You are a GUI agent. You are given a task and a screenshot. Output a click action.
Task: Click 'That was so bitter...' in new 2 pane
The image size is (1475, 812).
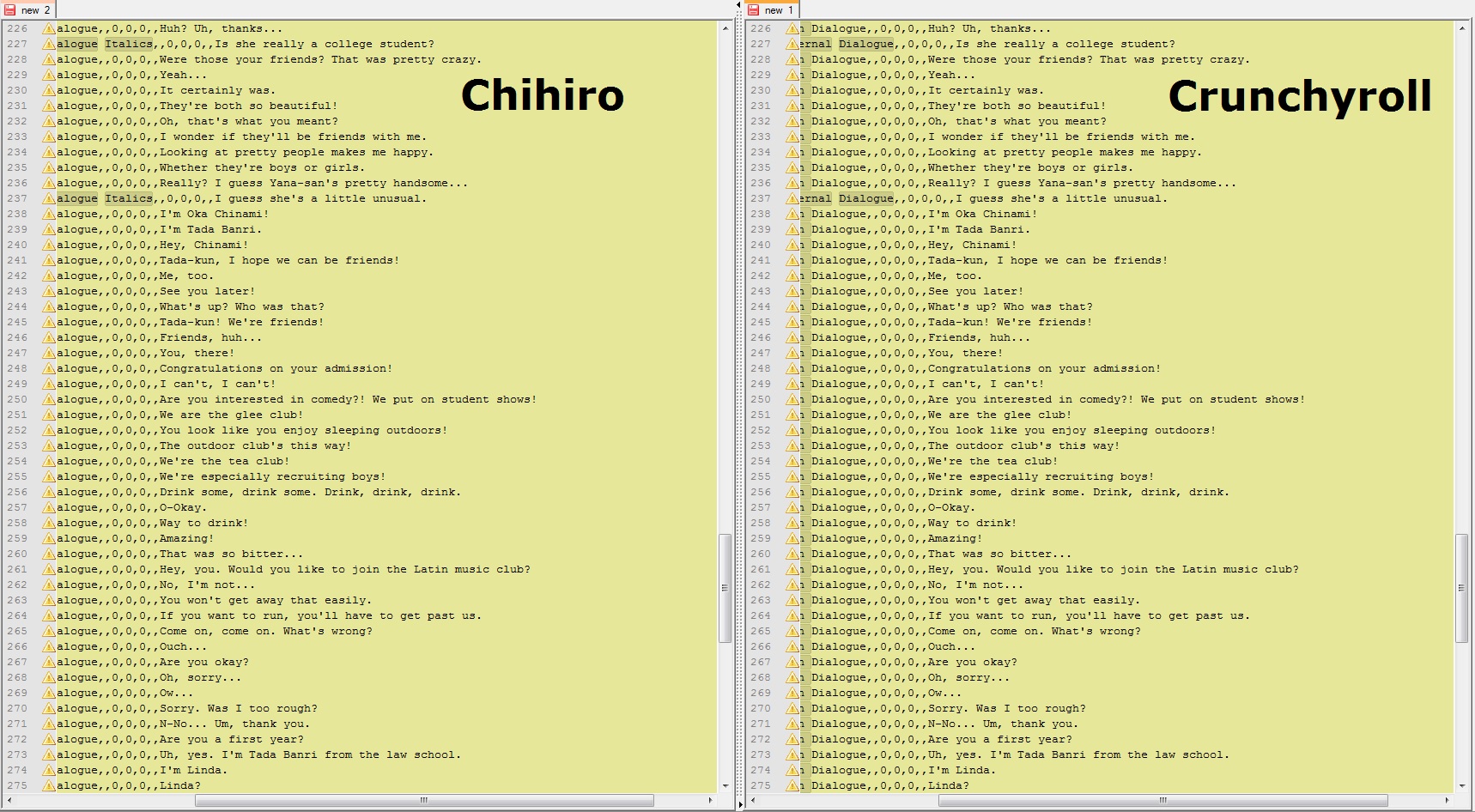click(232, 554)
